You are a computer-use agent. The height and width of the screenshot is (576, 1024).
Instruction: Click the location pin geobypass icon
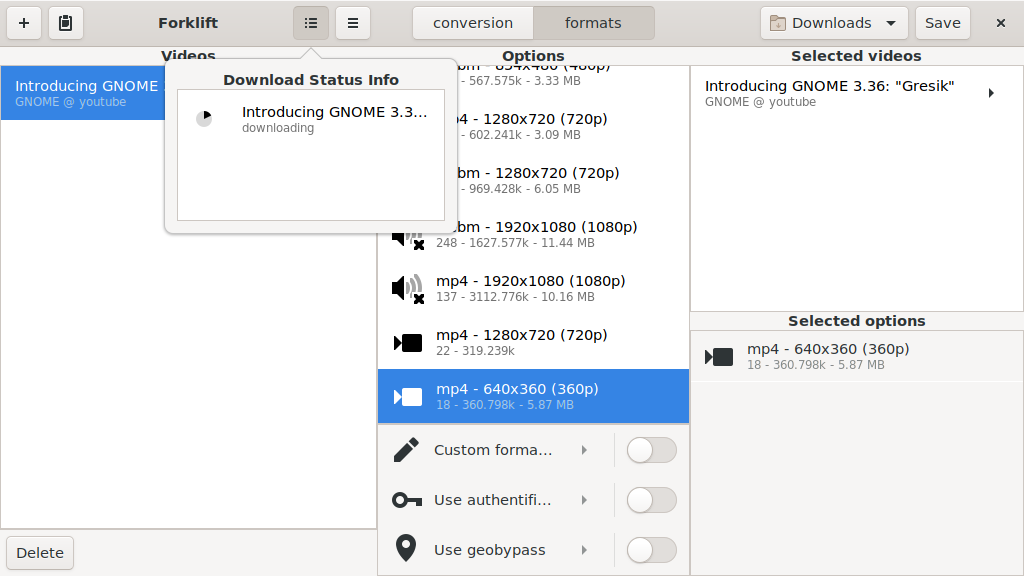(x=406, y=548)
